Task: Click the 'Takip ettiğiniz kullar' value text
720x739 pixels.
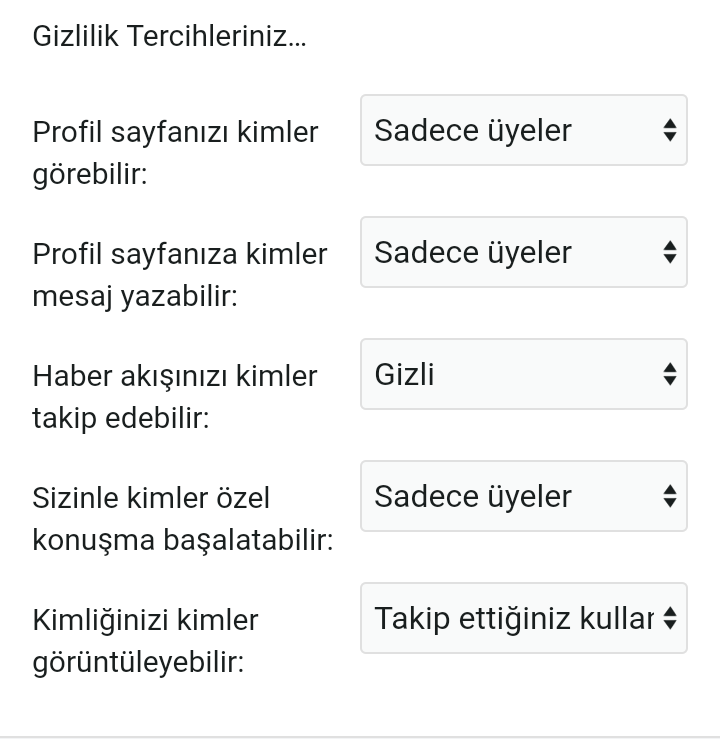Action: [513, 618]
